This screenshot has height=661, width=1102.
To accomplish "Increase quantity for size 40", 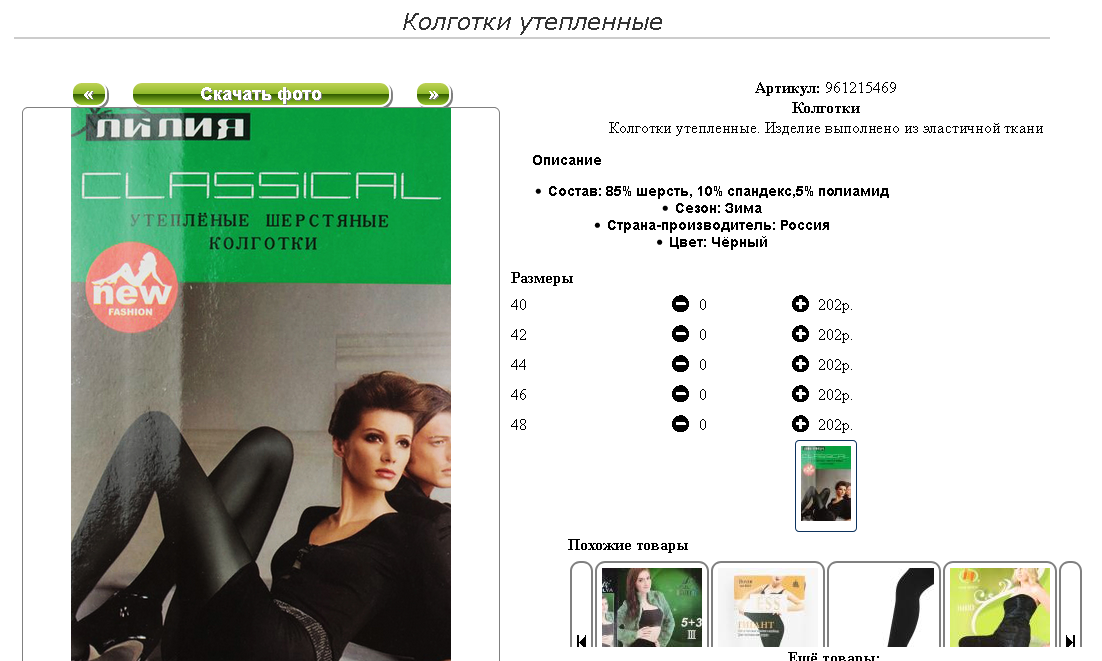I will (x=800, y=303).
